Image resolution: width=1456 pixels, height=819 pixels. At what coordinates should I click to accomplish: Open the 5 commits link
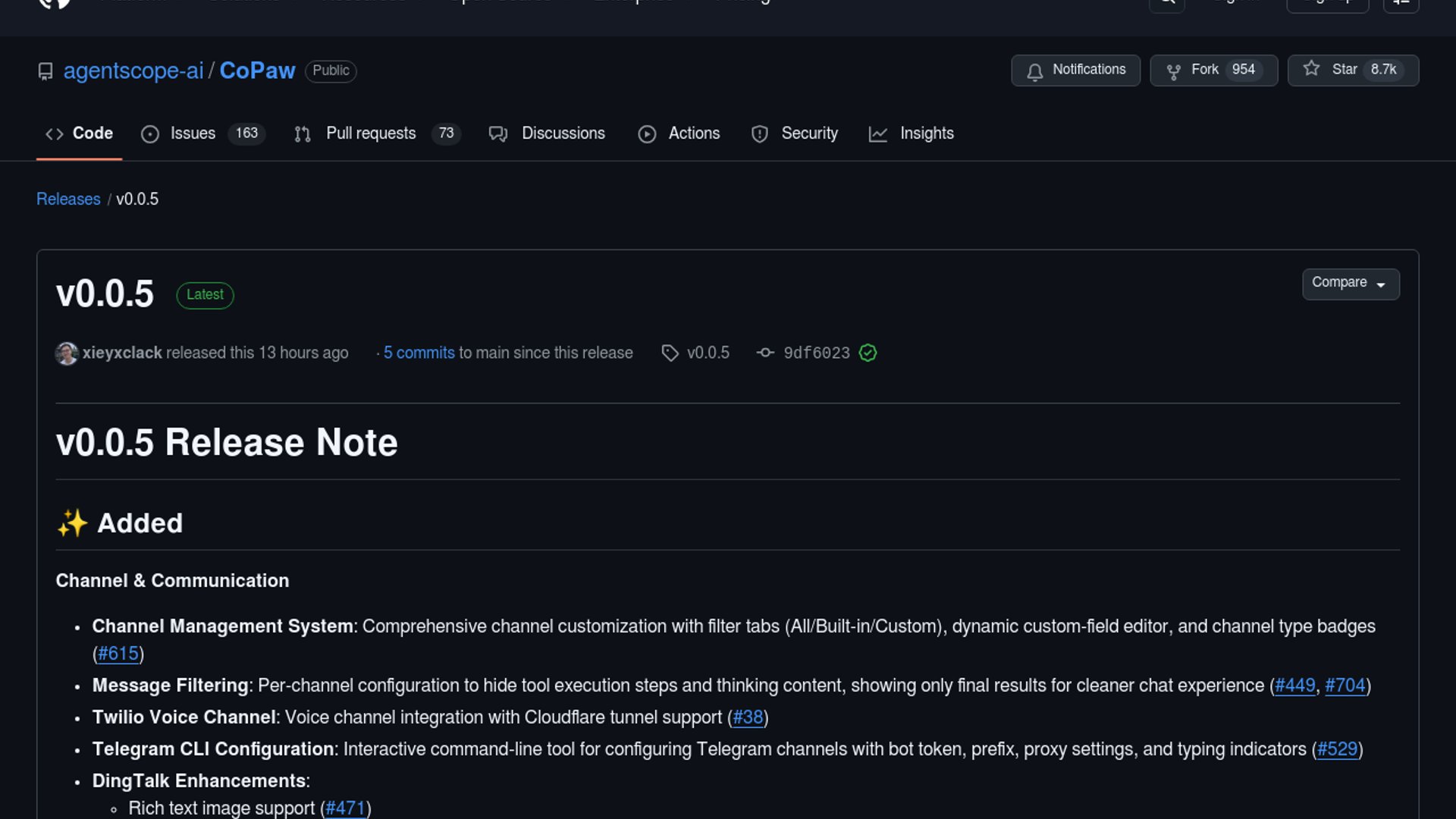[x=419, y=353]
